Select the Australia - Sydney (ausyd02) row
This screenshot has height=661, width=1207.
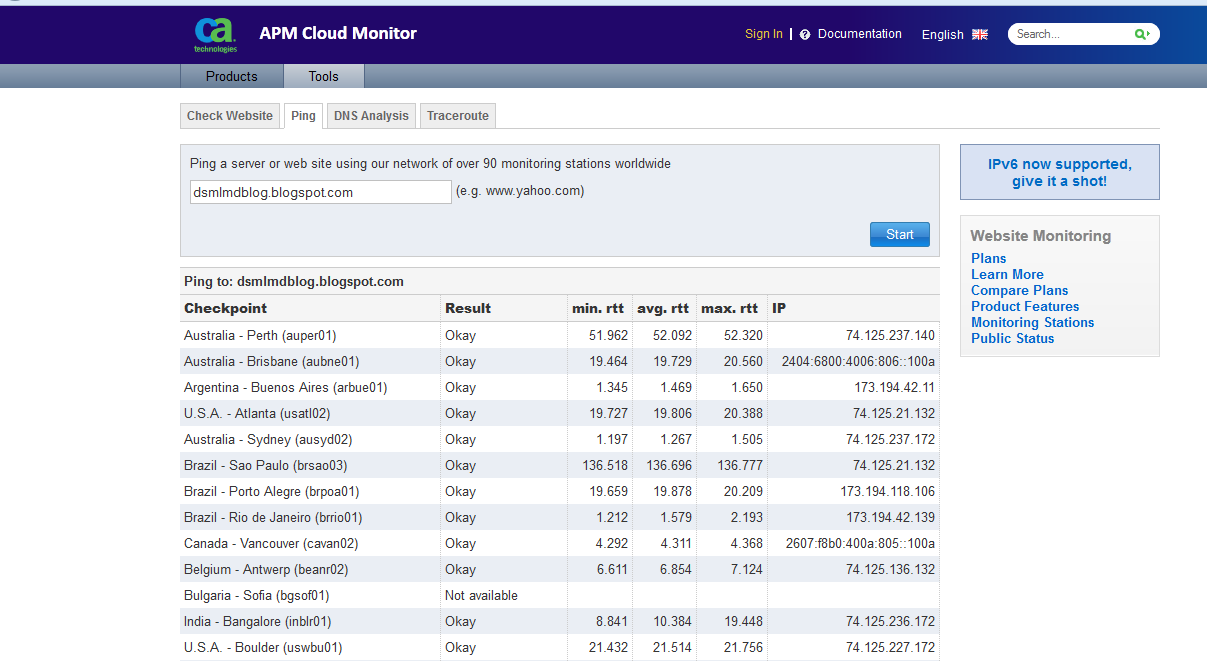560,439
